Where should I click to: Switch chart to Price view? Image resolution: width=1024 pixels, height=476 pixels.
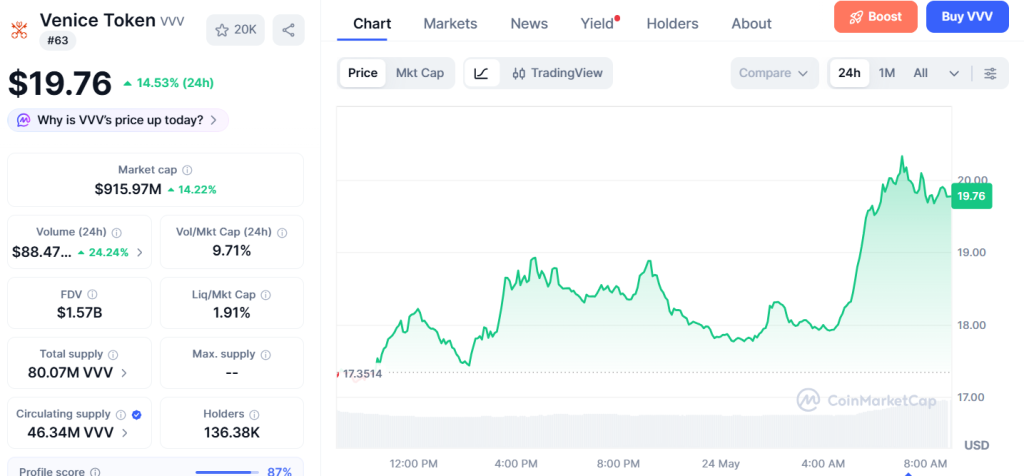362,73
